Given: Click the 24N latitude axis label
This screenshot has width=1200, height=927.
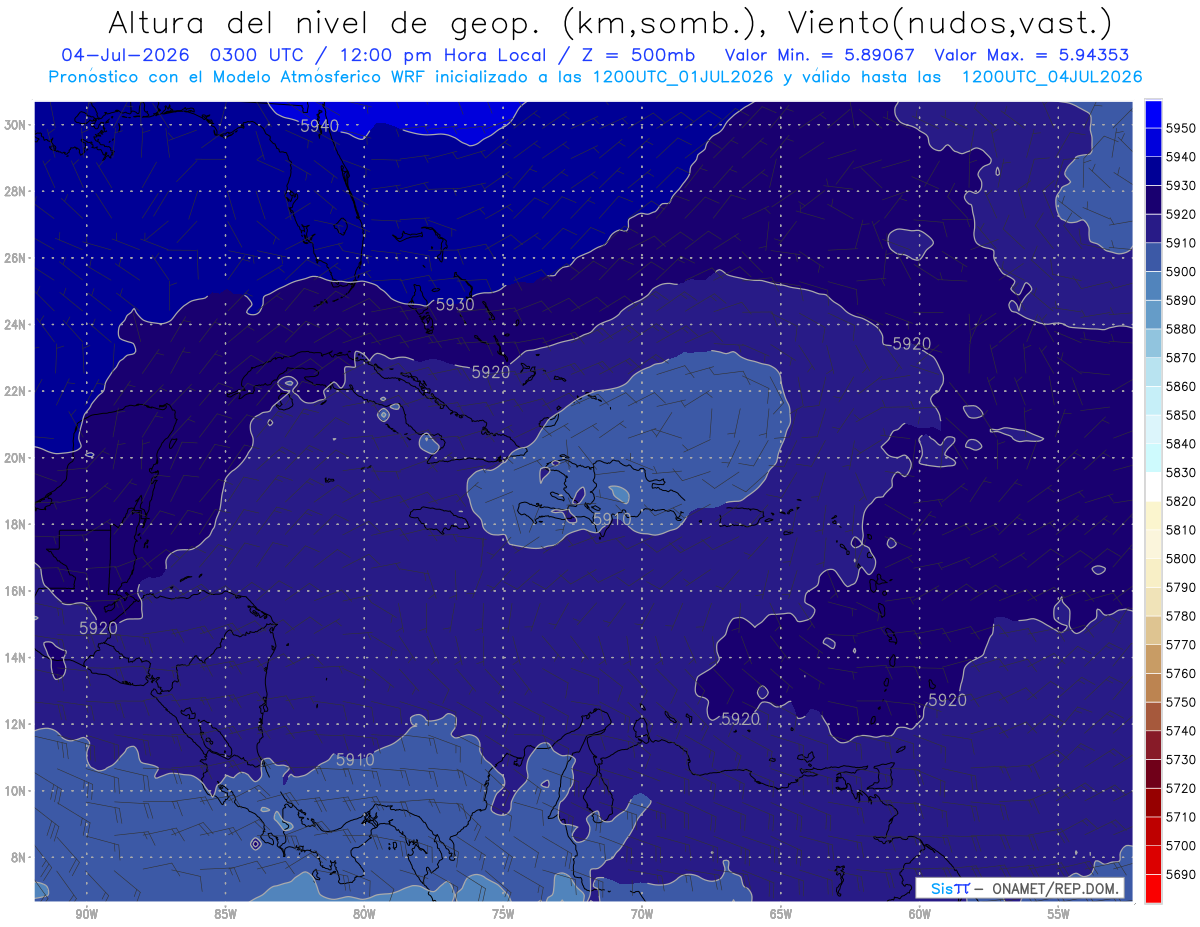Looking at the screenshot, I should [15, 325].
